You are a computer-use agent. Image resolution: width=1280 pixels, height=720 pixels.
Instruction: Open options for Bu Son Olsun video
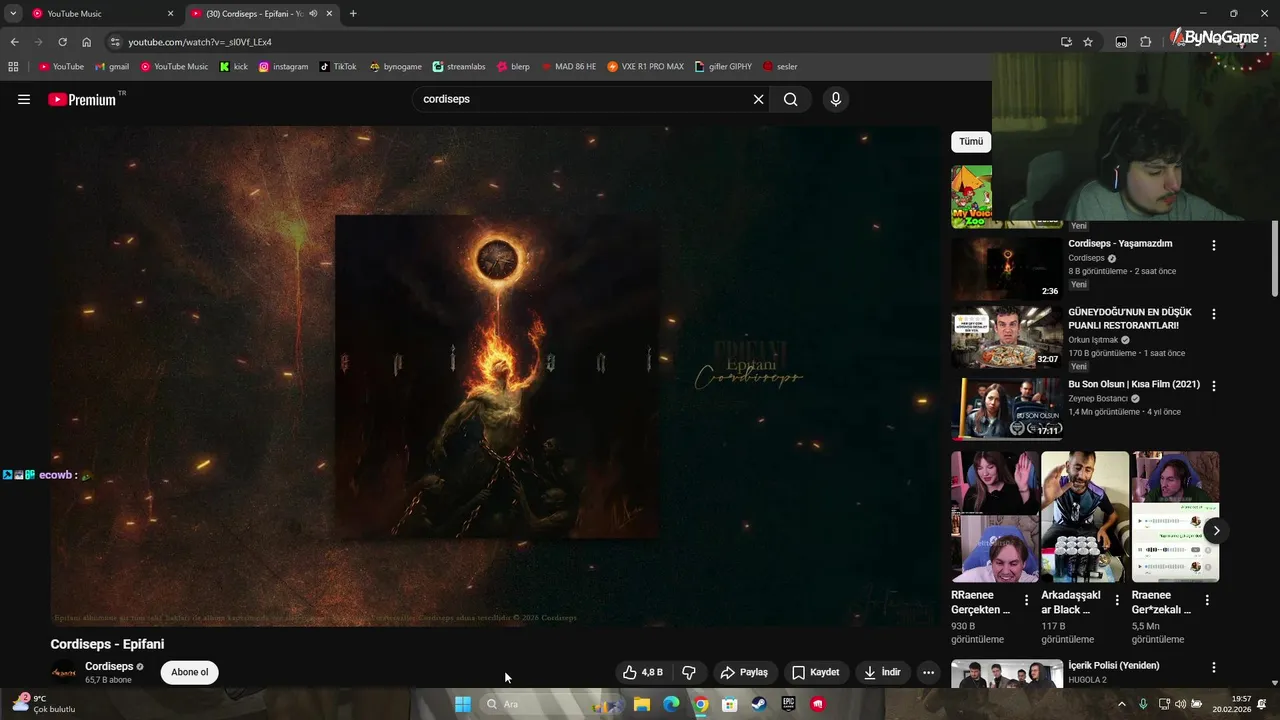click(x=1214, y=385)
